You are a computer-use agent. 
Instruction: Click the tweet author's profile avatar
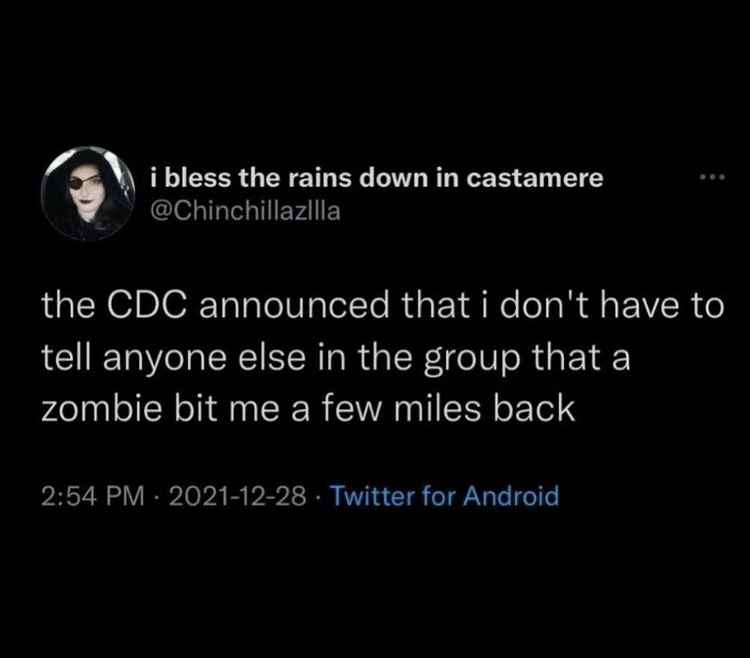(x=89, y=193)
